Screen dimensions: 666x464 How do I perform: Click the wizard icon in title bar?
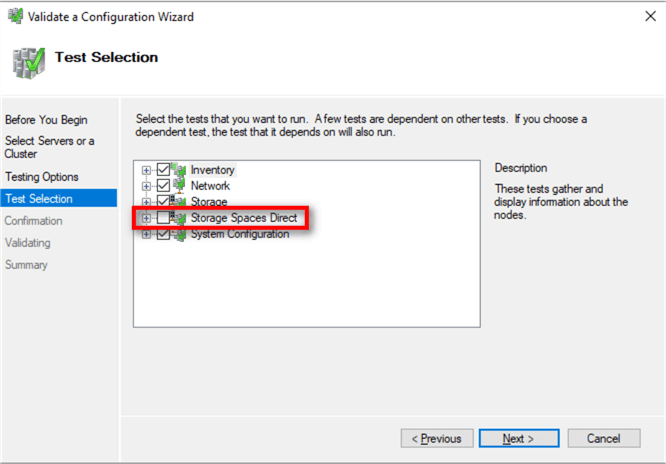point(15,17)
